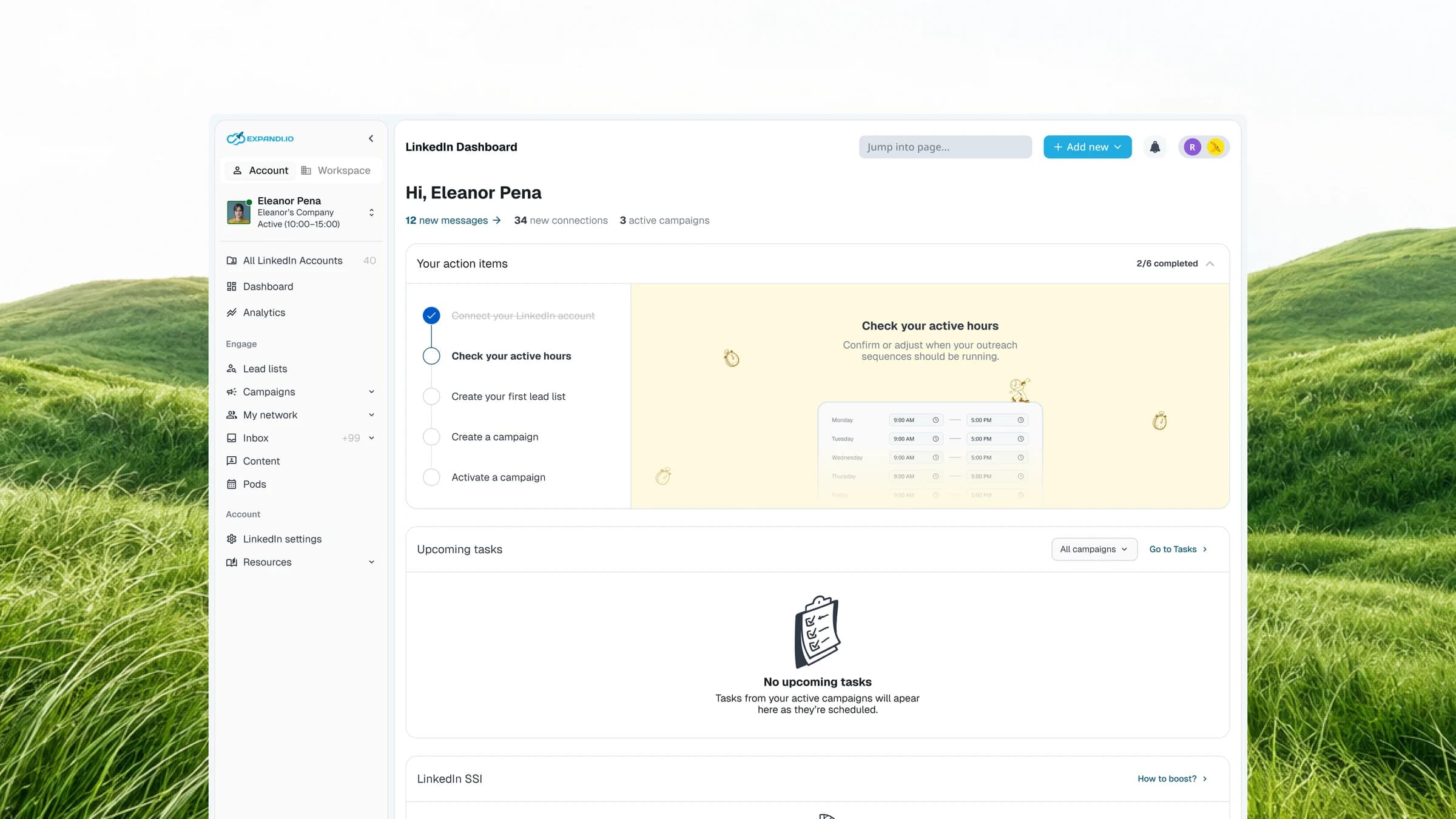Expand Resources submenu chevron
The height and width of the screenshot is (819, 1456).
(371, 562)
